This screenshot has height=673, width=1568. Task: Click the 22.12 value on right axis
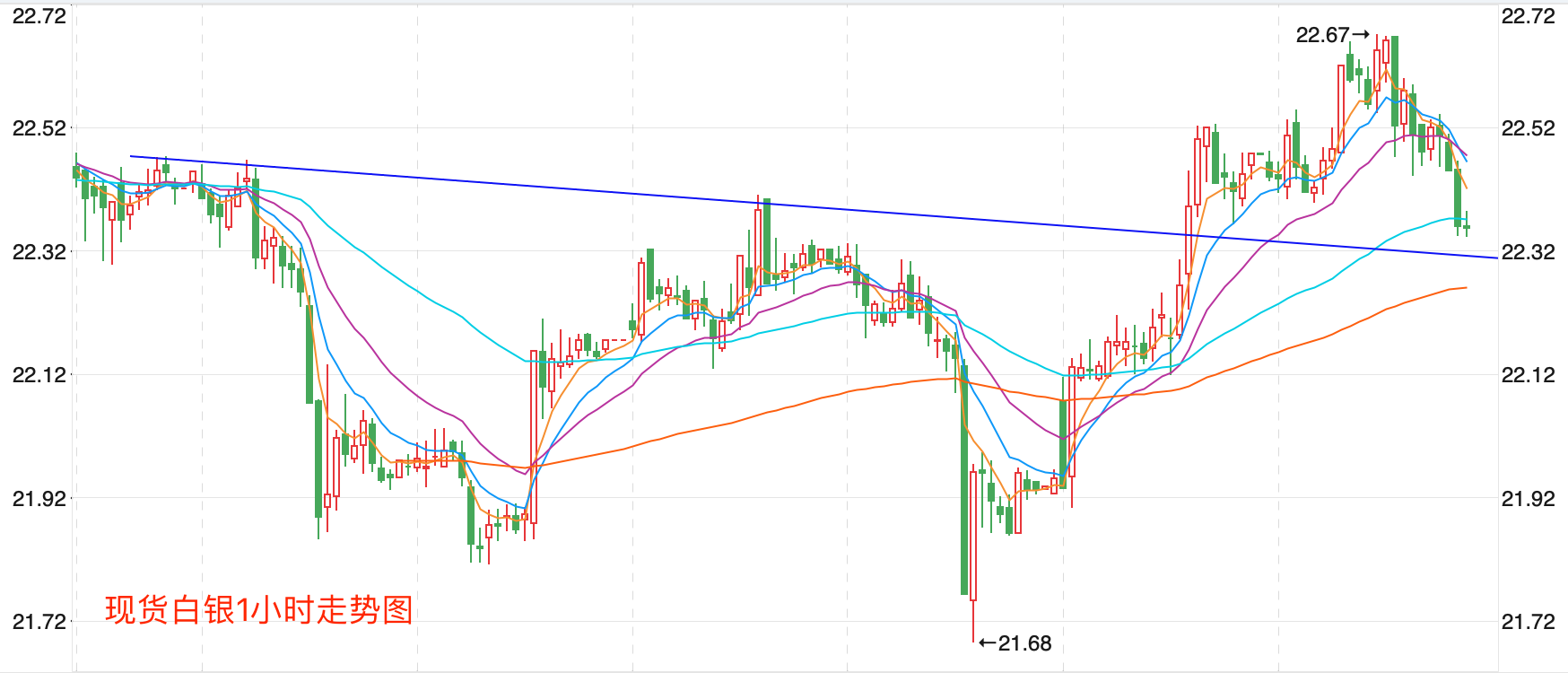[1528, 375]
